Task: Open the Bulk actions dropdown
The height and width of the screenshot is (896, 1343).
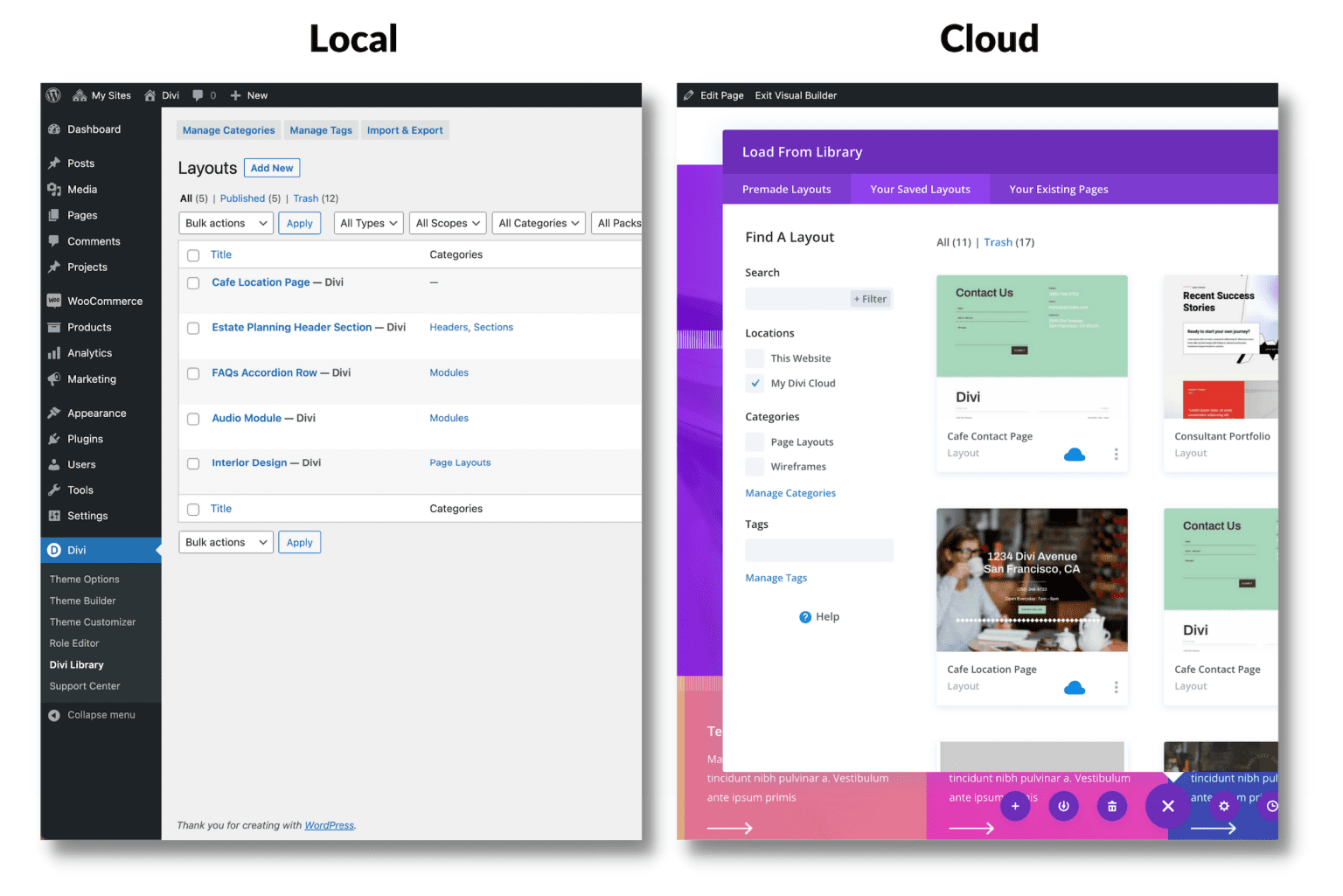Action: coord(226,223)
